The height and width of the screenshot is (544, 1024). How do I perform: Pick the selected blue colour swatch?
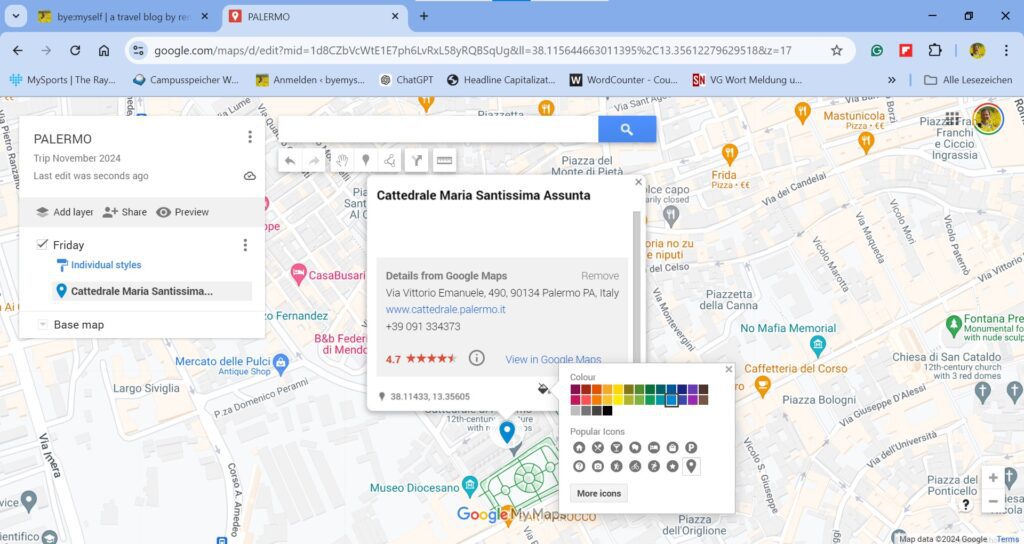coord(671,400)
